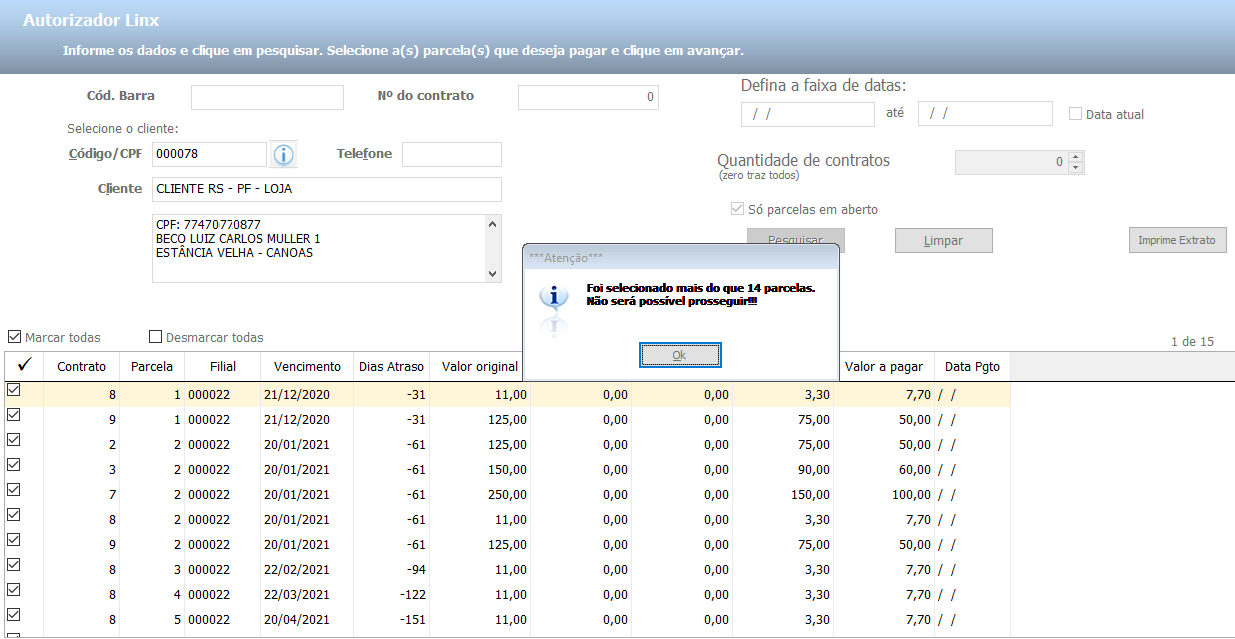Decrease Quantidade de contratos with down arrow
This screenshot has height=639, width=1235.
pos(1075,167)
